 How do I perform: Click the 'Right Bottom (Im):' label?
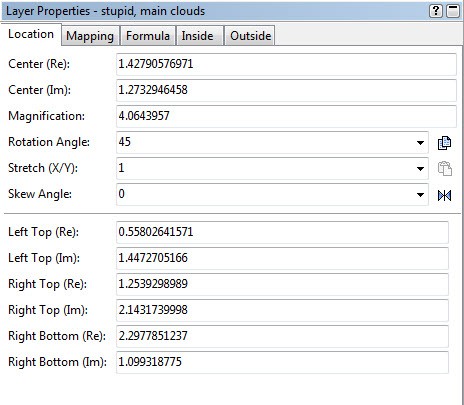[57, 362]
